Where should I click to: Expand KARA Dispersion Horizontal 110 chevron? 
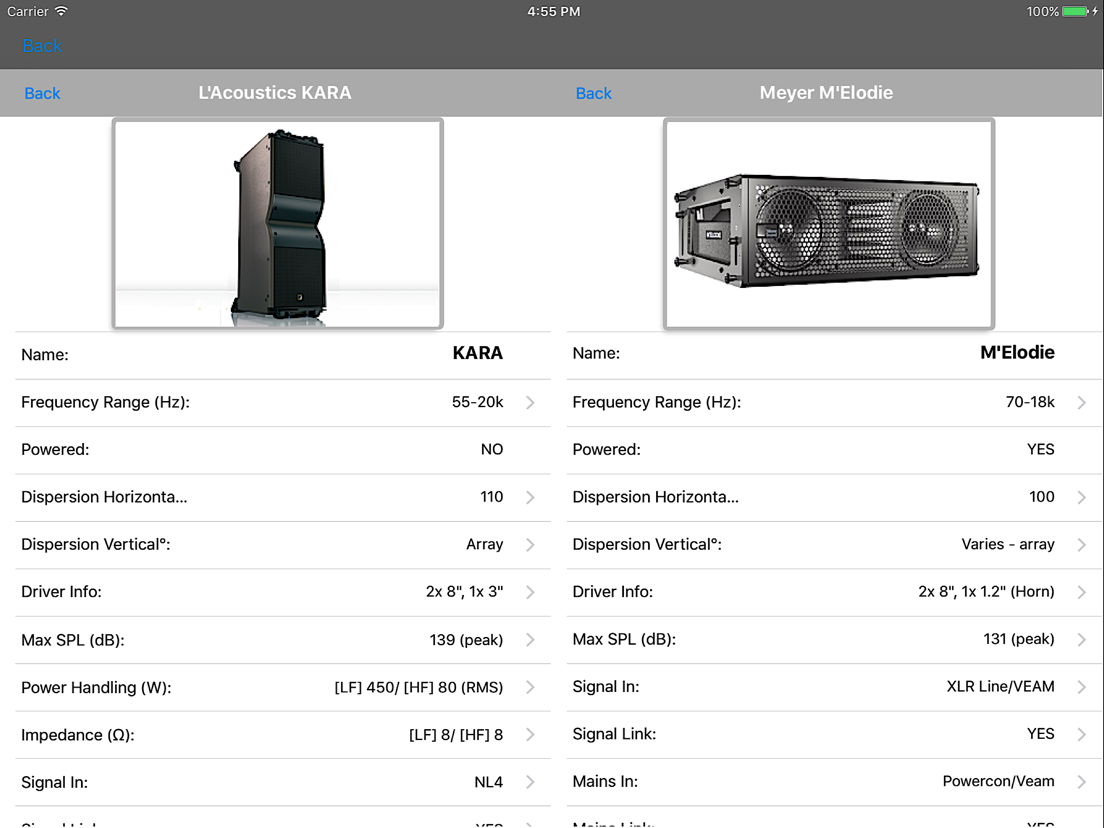(x=530, y=497)
